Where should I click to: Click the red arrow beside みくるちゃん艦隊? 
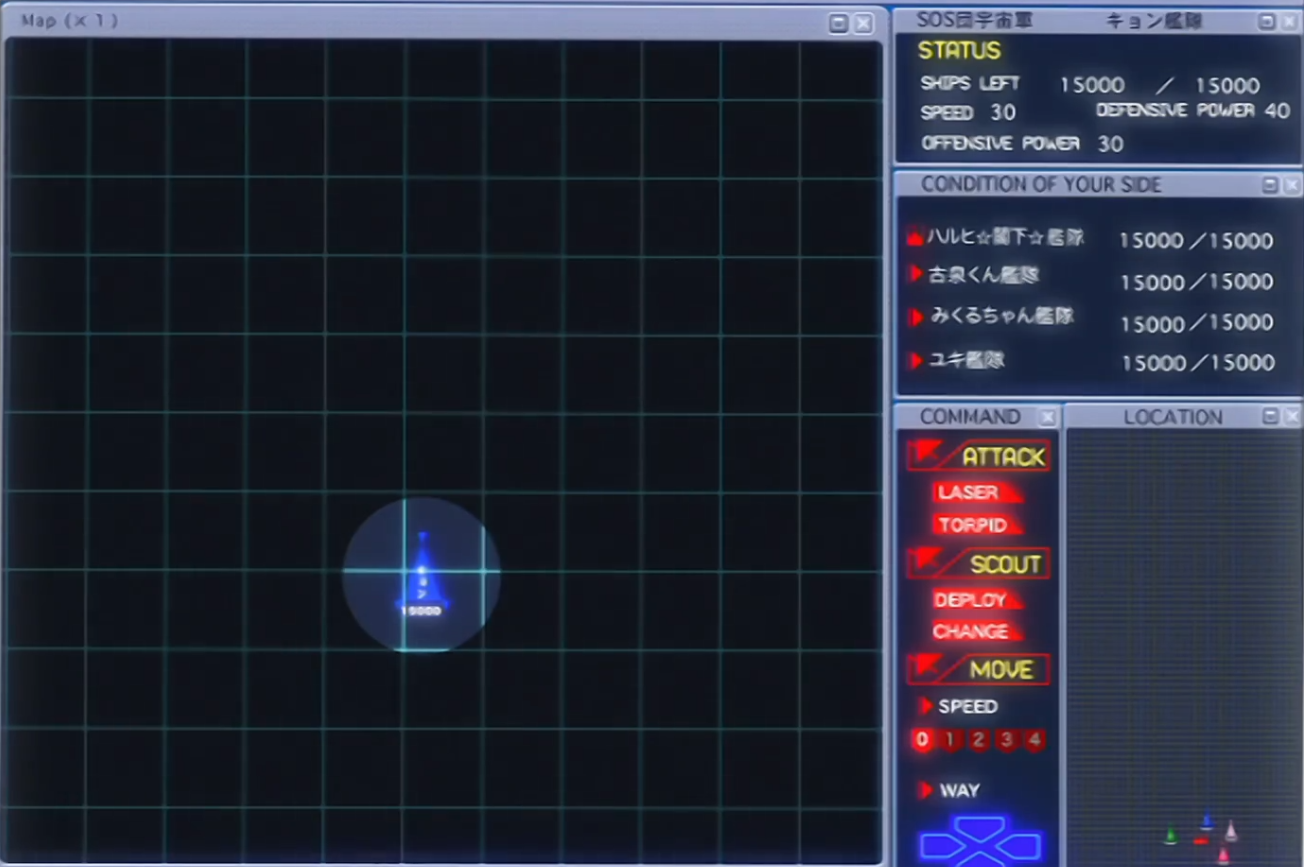click(x=916, y=317)
